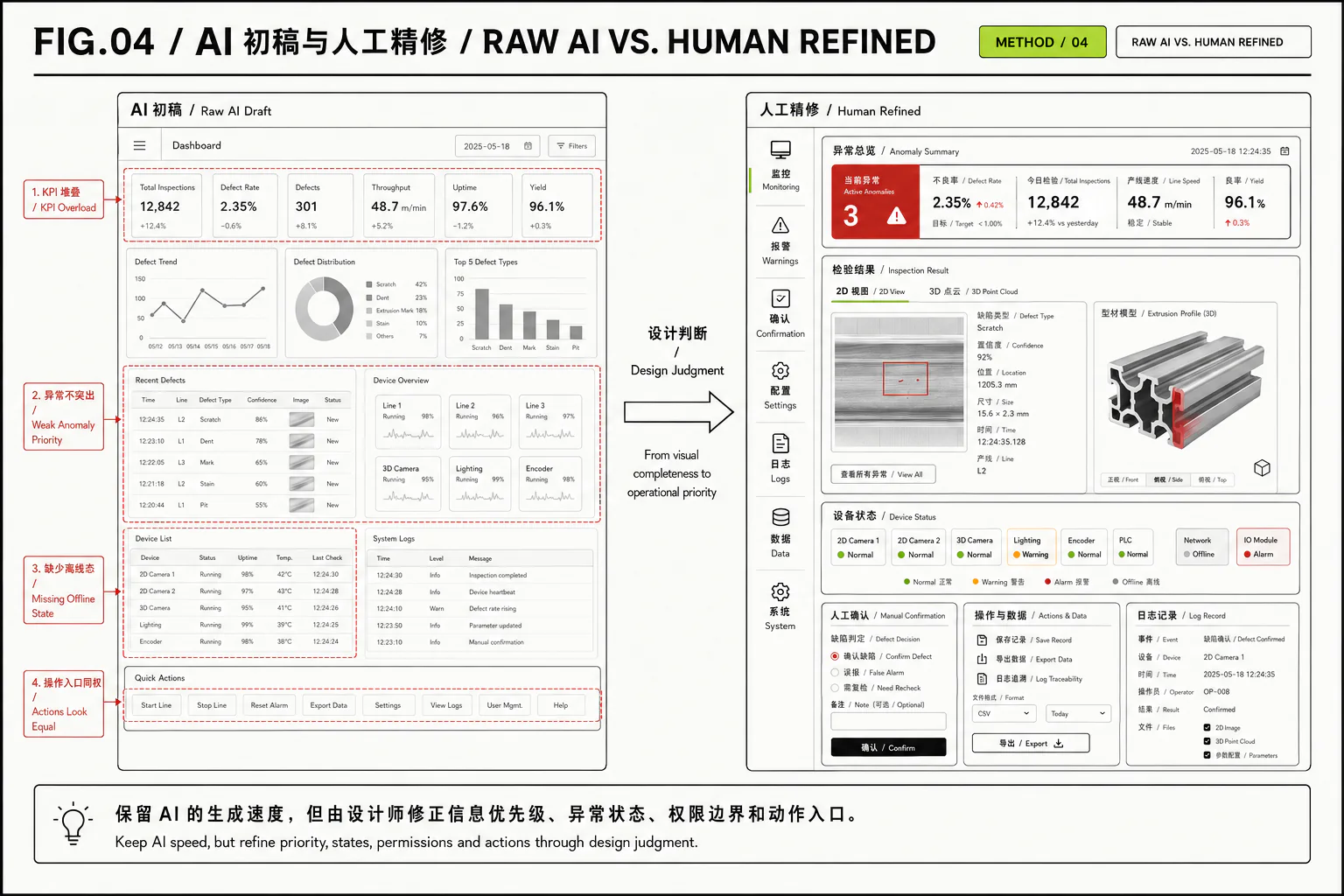Go to Confirmation checkbox icon in sidebar
The height and width of the screenshot is (896, 1344).
pos(780,298)
